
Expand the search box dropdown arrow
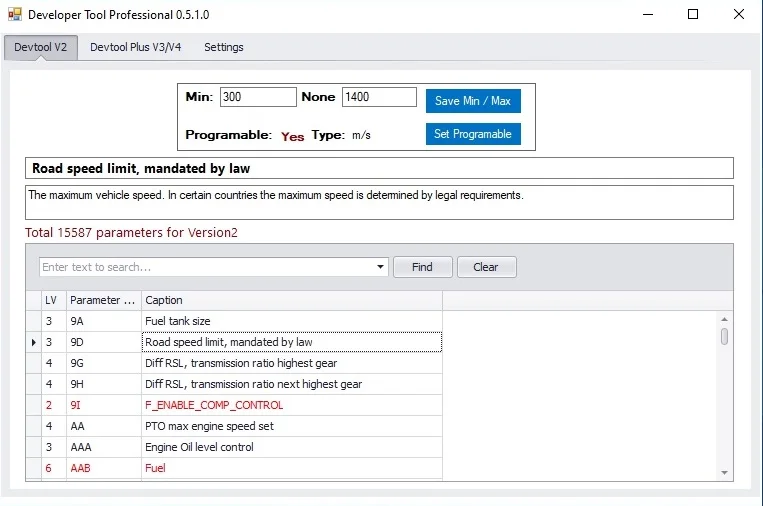coord(381,267)
